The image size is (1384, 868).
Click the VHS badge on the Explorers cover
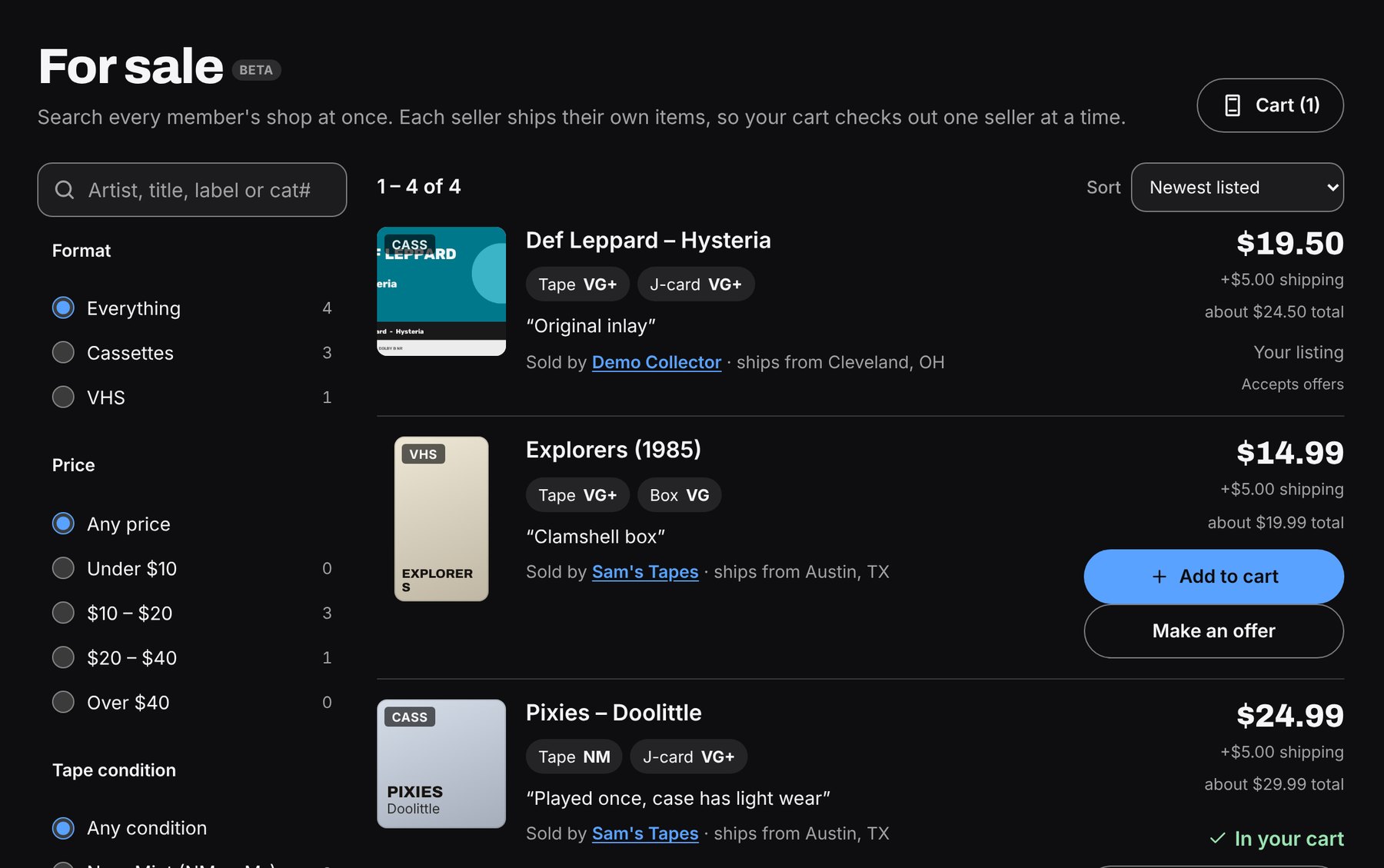(x=423, y=454)
